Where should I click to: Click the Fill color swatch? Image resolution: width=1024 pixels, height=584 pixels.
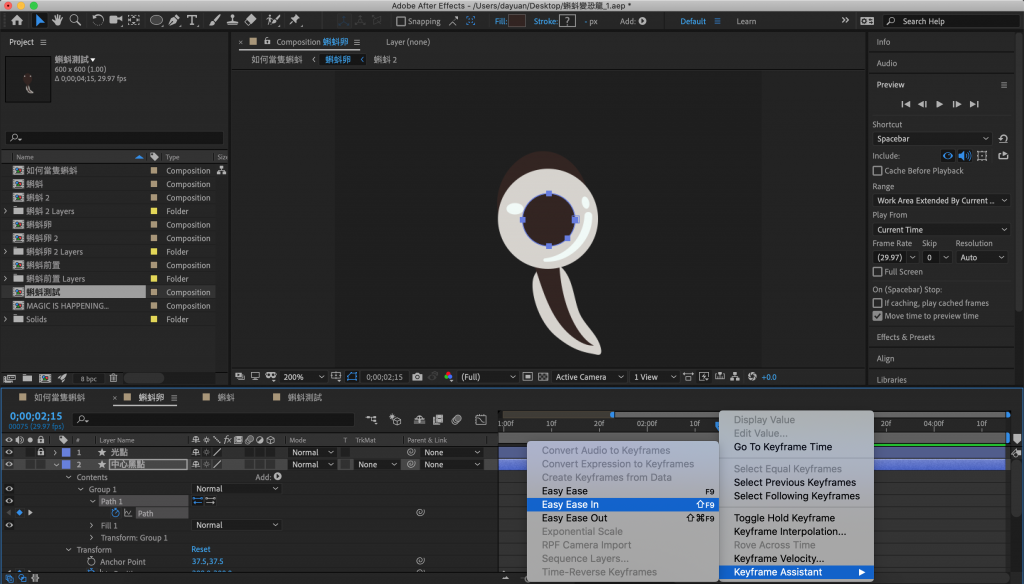click(517, 21)
